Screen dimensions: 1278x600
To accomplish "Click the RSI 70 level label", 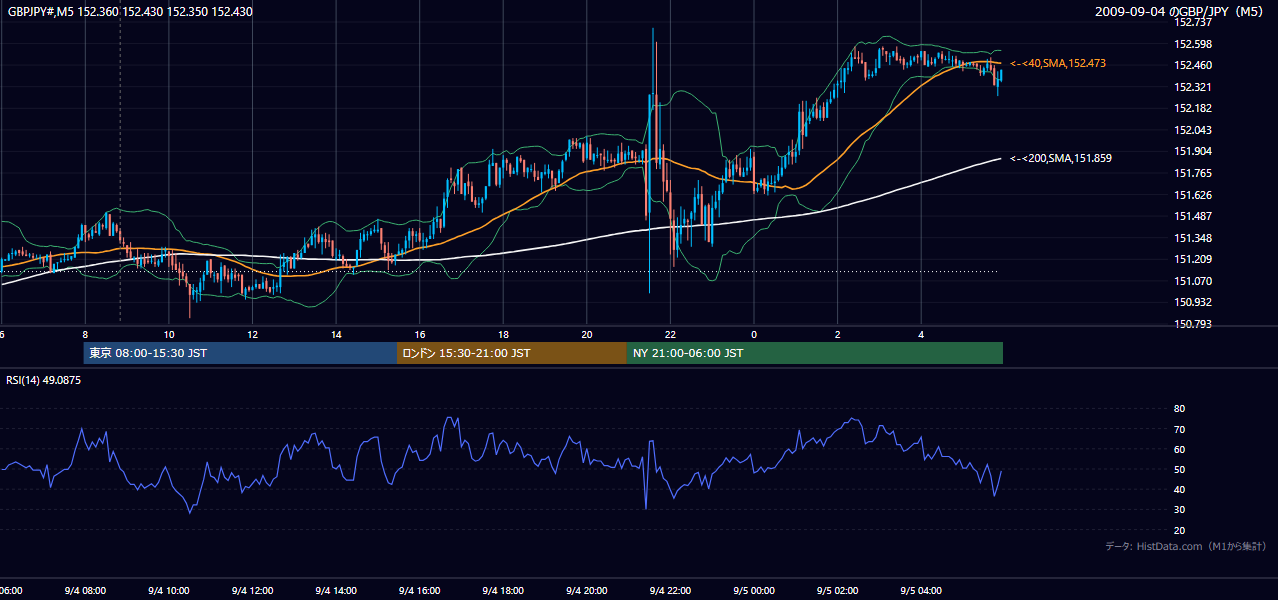I will 1179,429.
